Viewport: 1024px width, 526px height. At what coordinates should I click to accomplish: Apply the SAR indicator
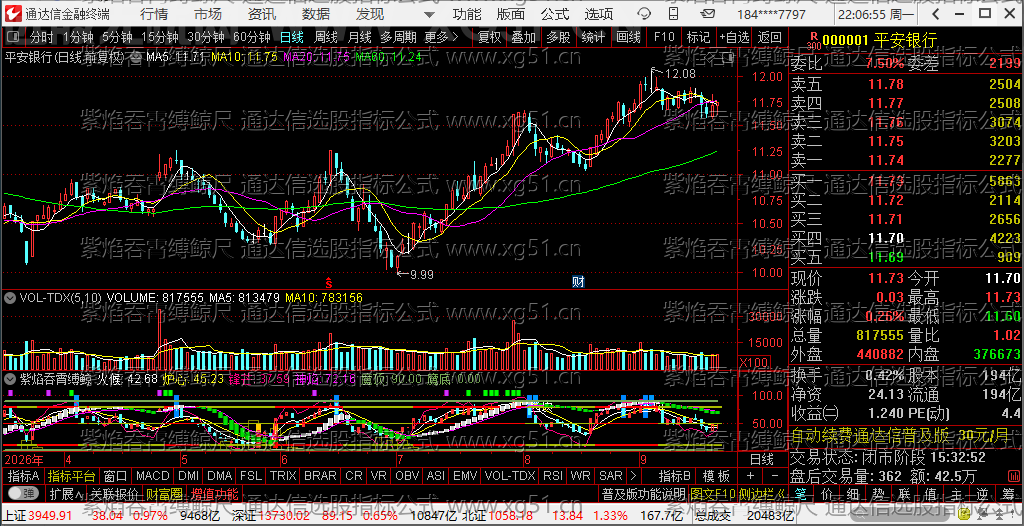tap(611, 476)
